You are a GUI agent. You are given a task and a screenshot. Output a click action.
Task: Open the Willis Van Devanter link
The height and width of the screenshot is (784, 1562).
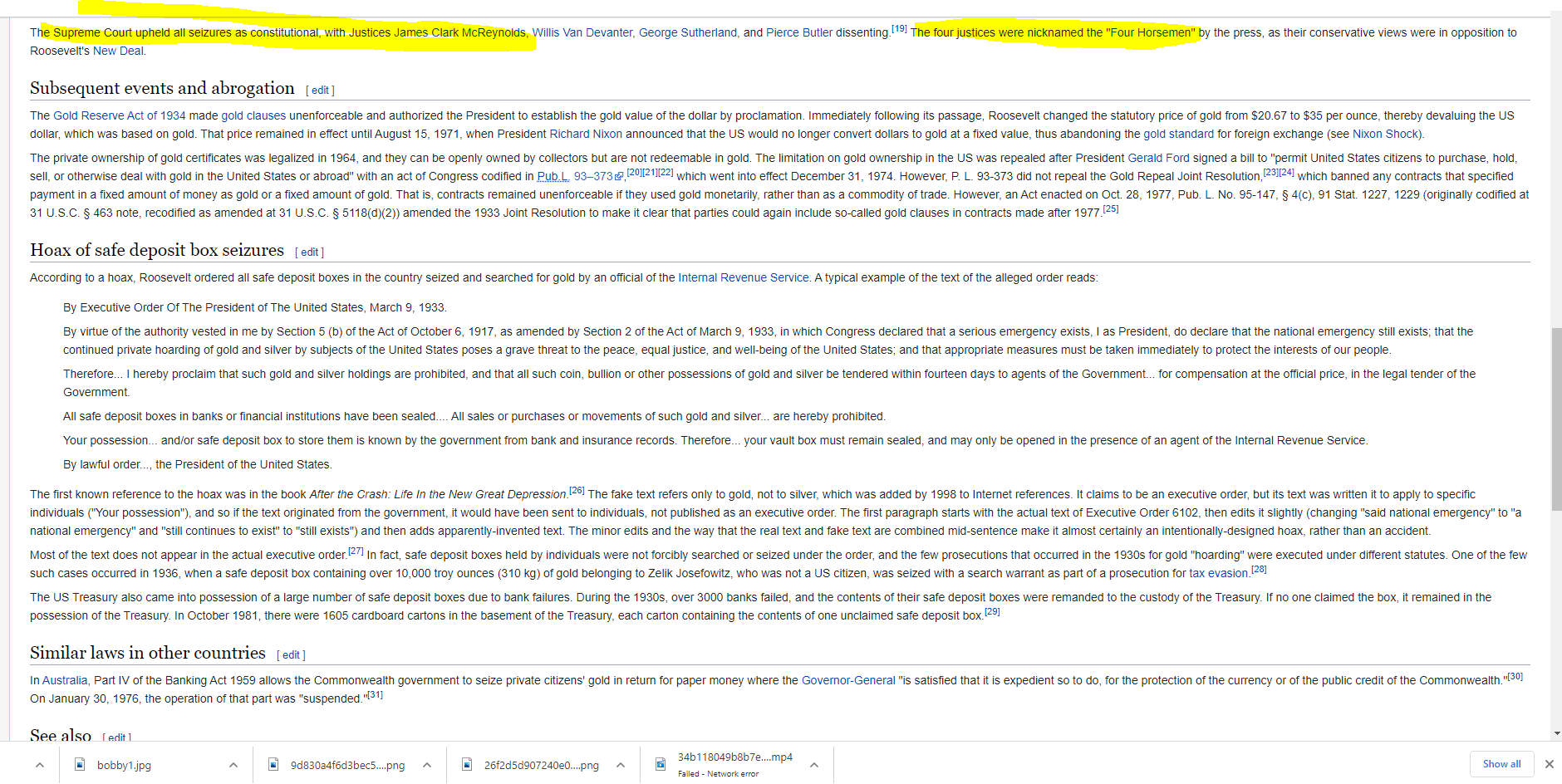tap(582, 32)
